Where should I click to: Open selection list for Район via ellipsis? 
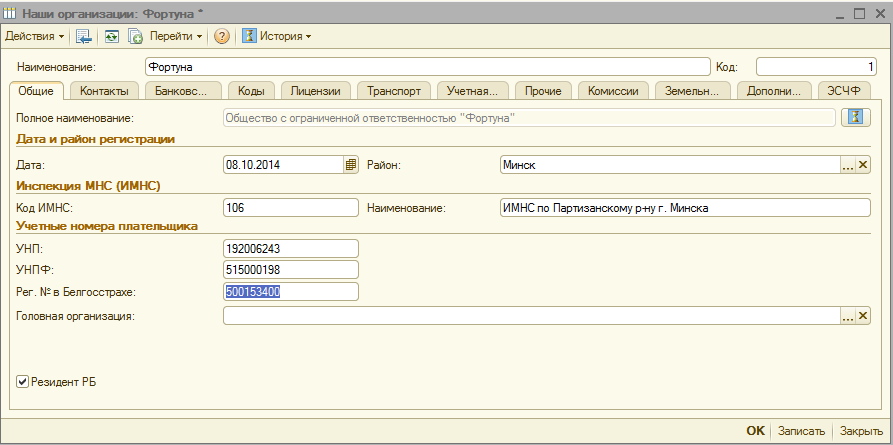(x=847, y=165)
